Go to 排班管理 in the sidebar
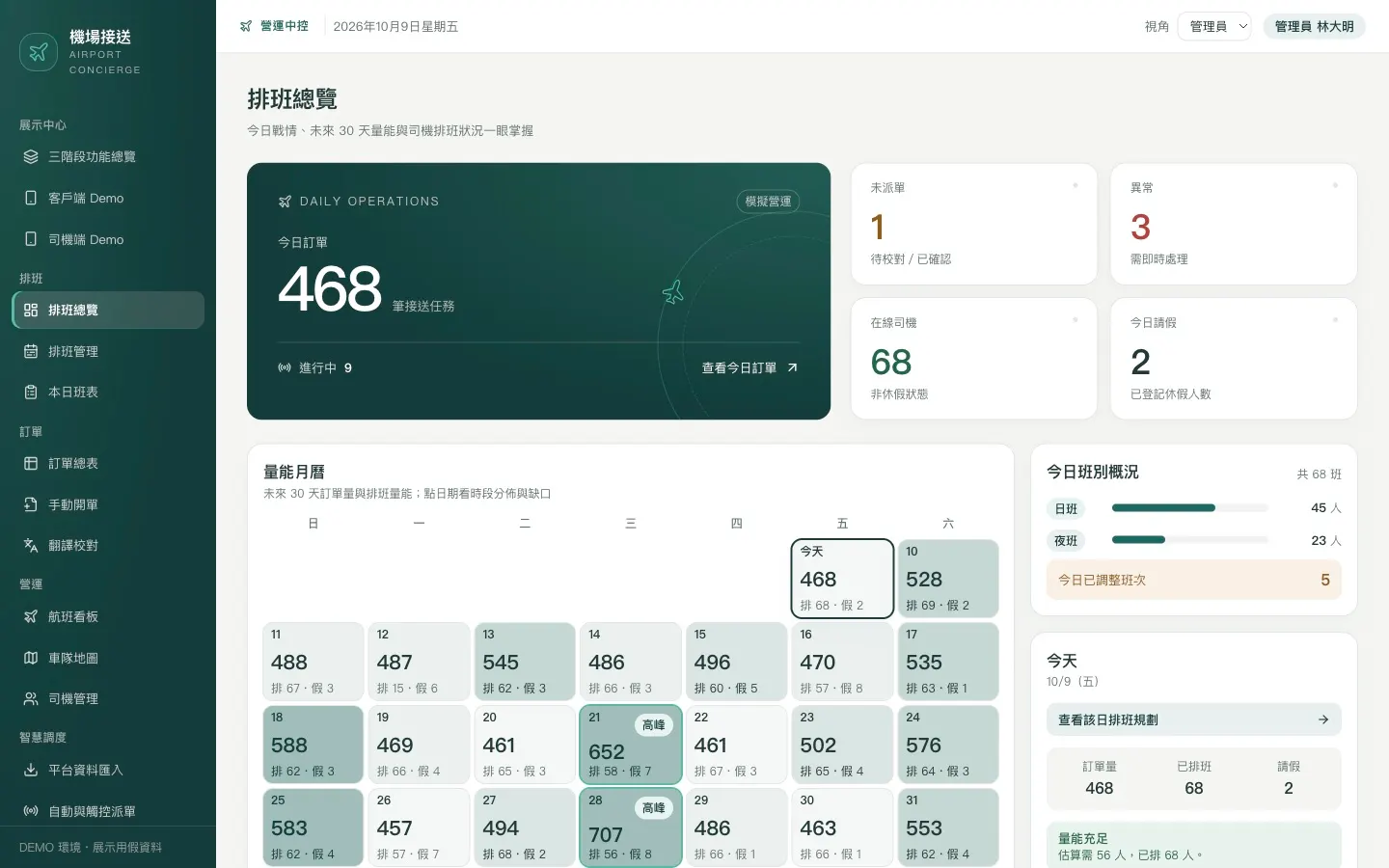This screenshot has height=868, width=1389. click(x=108, y=351)
